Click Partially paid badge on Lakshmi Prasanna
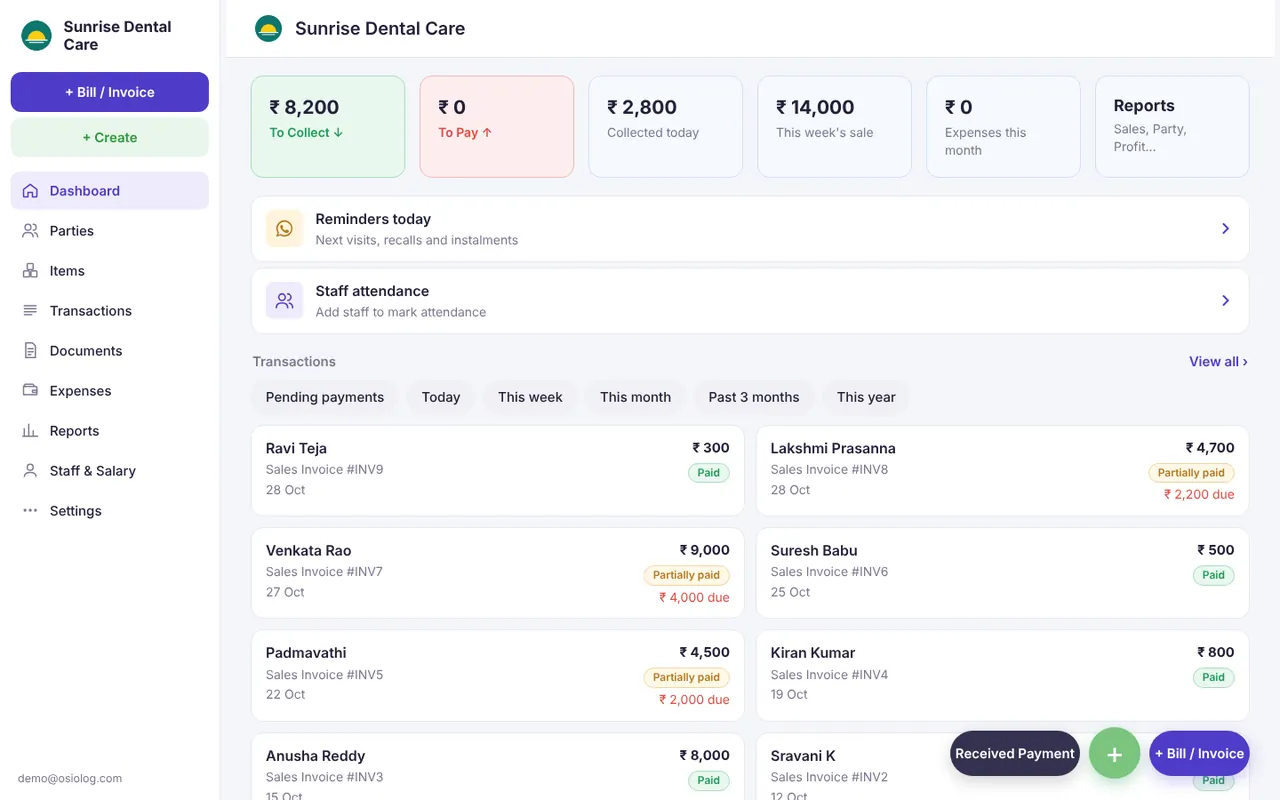1280x800 pixels. click(x=1191, y=473)
